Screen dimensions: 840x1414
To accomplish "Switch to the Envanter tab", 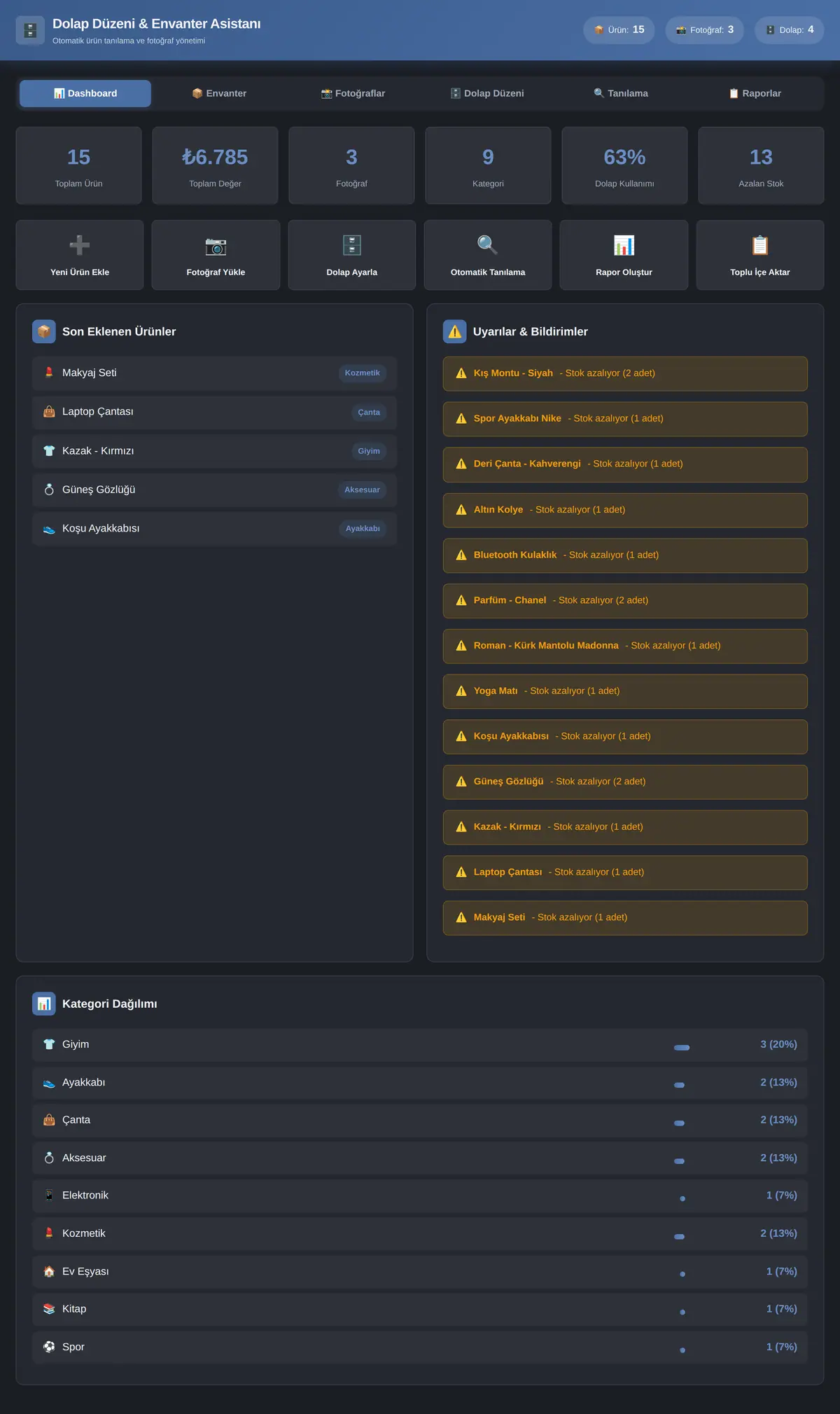I will (219, 93).
